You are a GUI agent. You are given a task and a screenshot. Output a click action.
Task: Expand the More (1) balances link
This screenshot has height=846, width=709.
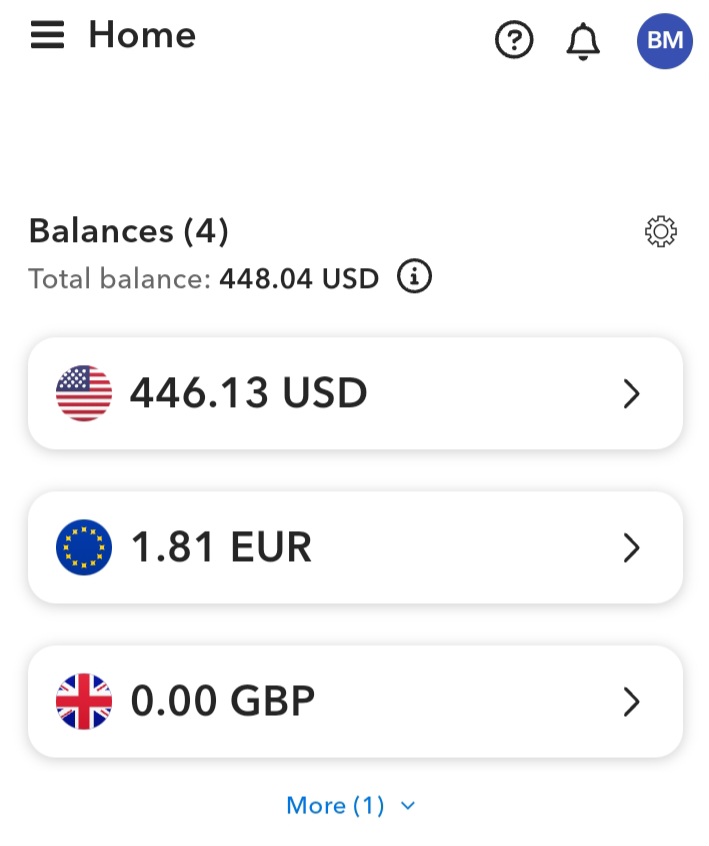(x=351, y=806)
